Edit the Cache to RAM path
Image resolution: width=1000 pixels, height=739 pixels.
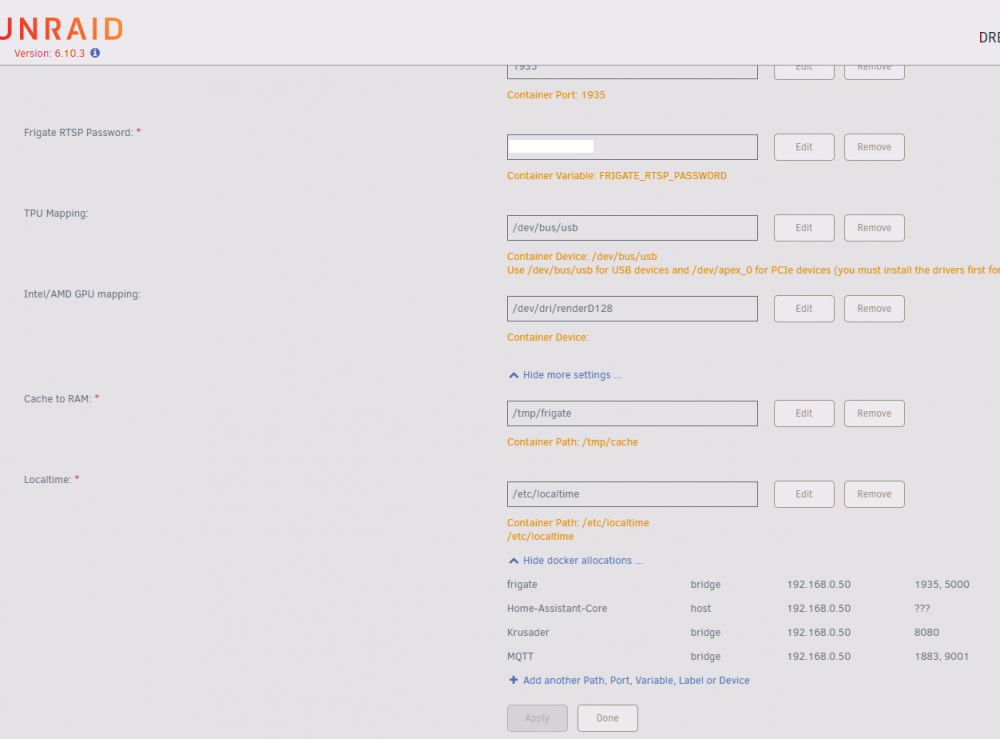click(x=804, y=414)
